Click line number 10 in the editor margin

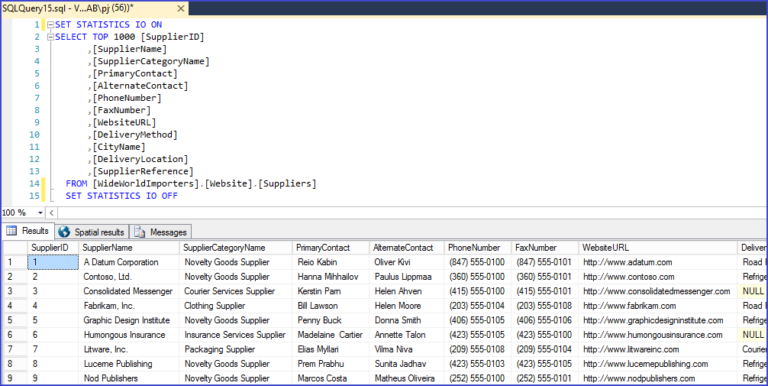point(34,135)
